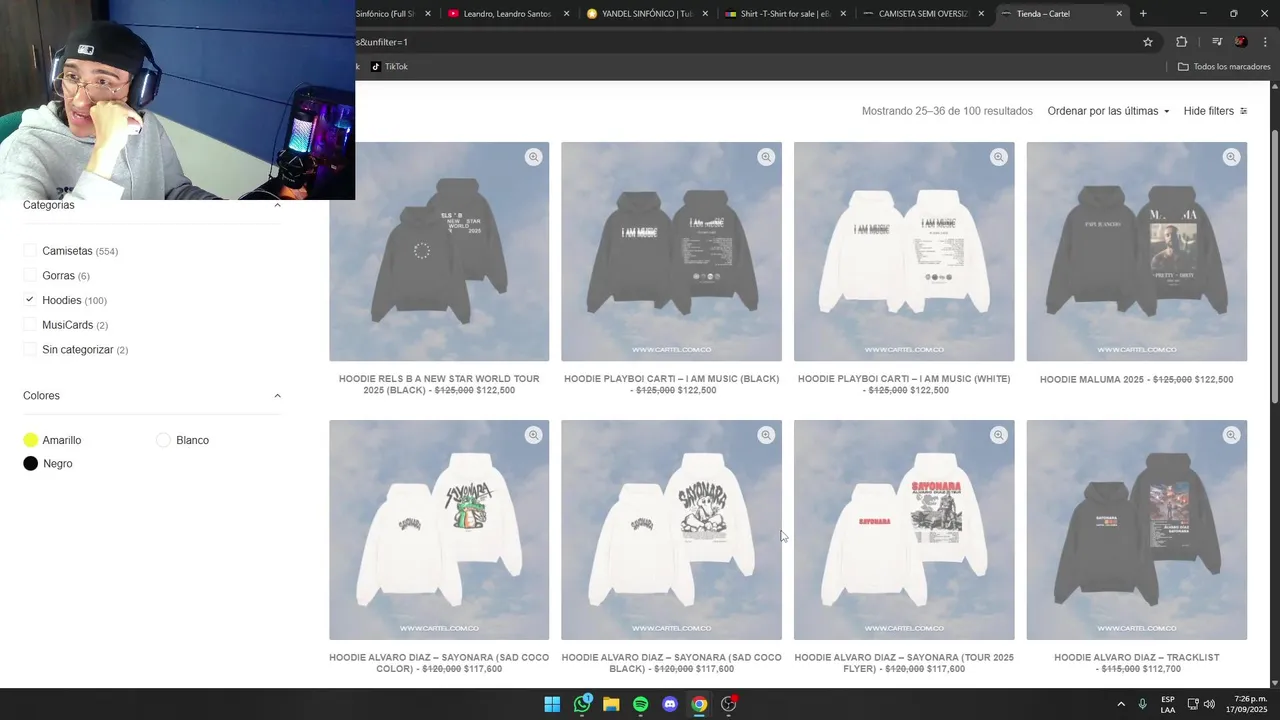Close the YANDEL SINFÓNICO tab
1280x720 pixels.
705,14
